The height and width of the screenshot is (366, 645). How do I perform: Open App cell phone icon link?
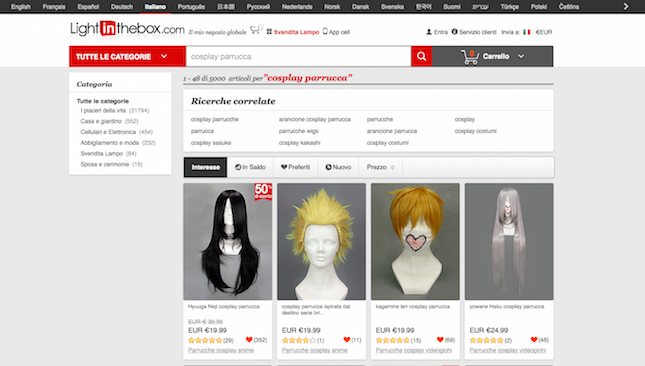click(x=325, y=31)
